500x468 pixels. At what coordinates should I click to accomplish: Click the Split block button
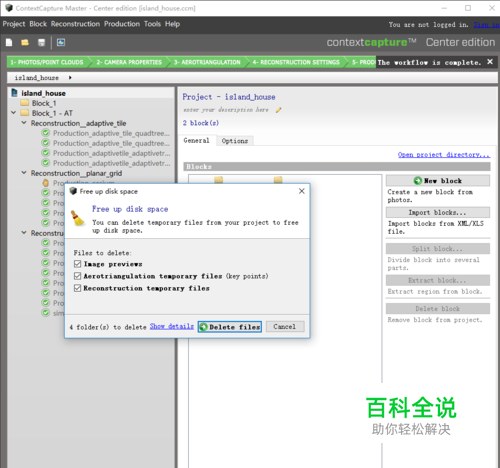[x=438, y=249]
